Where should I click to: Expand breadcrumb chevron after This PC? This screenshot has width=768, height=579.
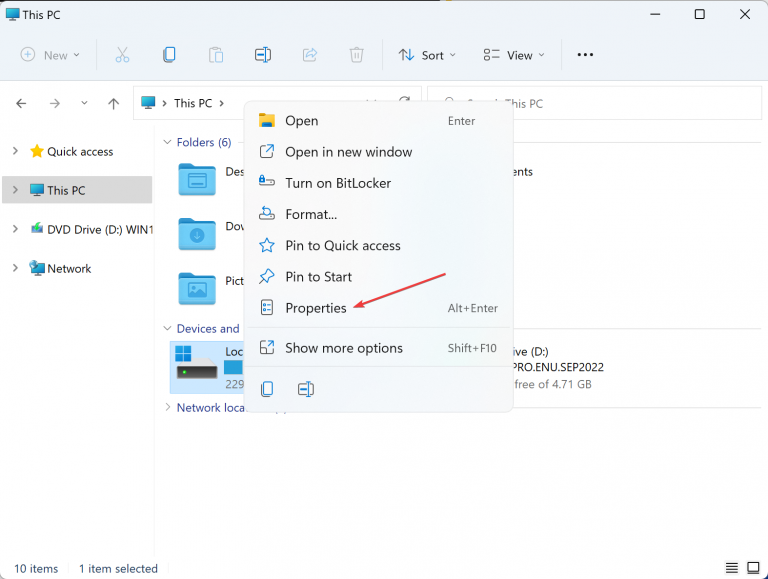222,103
